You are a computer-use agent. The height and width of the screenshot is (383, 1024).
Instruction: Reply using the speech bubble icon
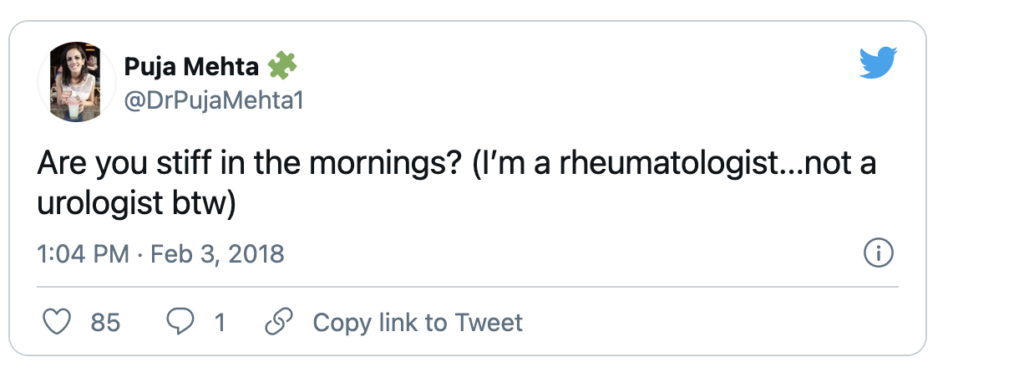click(x=180, y=322)
